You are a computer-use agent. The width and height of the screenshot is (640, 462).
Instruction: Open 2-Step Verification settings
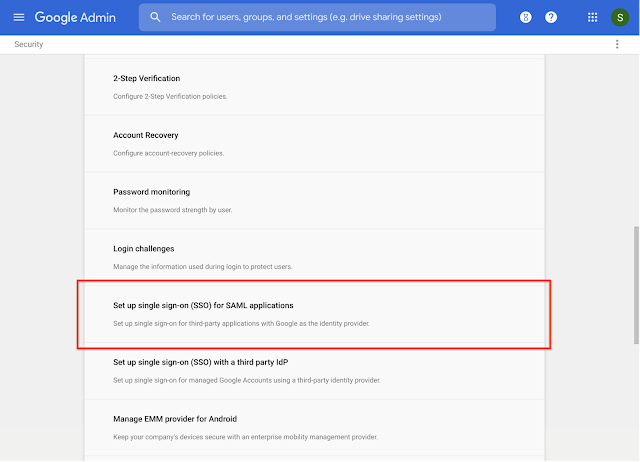tap(314, 87)
